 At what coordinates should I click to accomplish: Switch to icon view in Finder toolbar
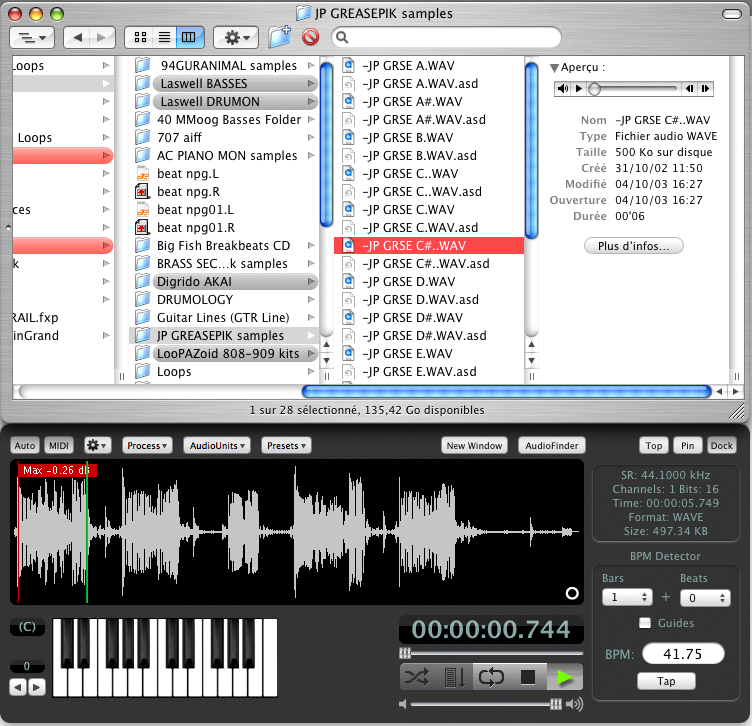[140, 37]
